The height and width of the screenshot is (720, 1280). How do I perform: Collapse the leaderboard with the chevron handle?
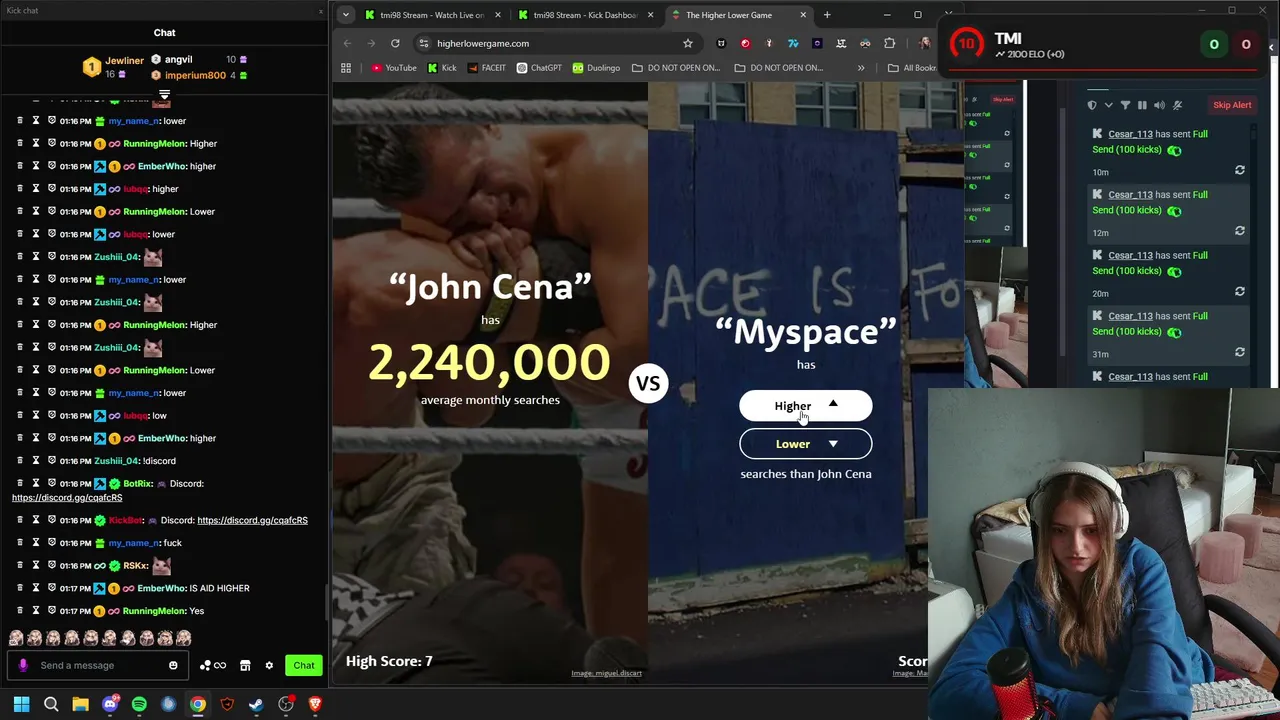click(x=164, y=94)
